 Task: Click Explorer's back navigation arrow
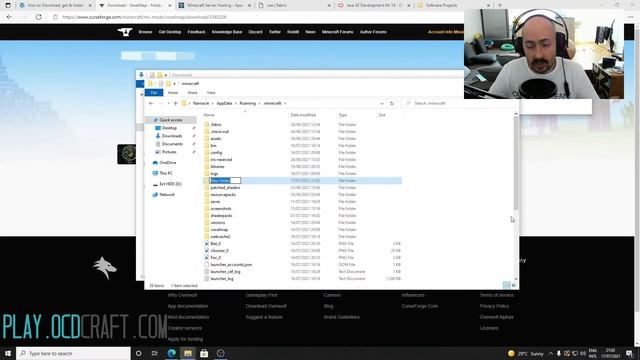point(151,103)
